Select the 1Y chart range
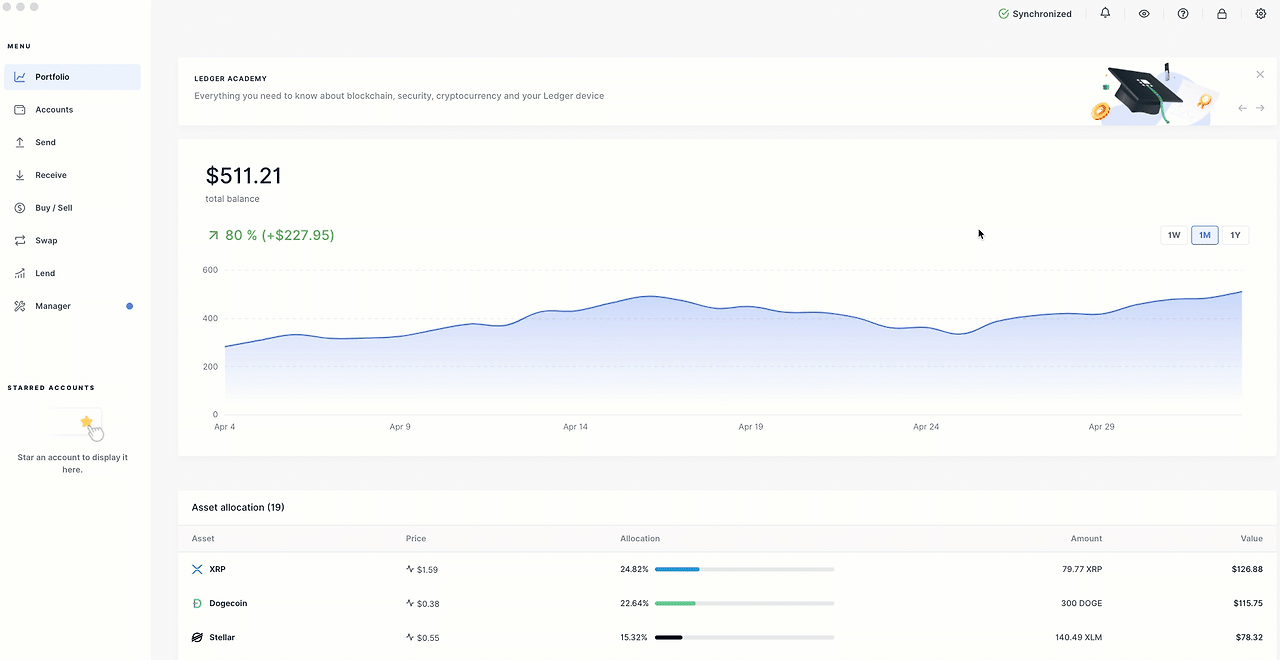Image resolution: width=1280 pixels, height=660 pixels. pyautogui.click(x=1235, y=235)
